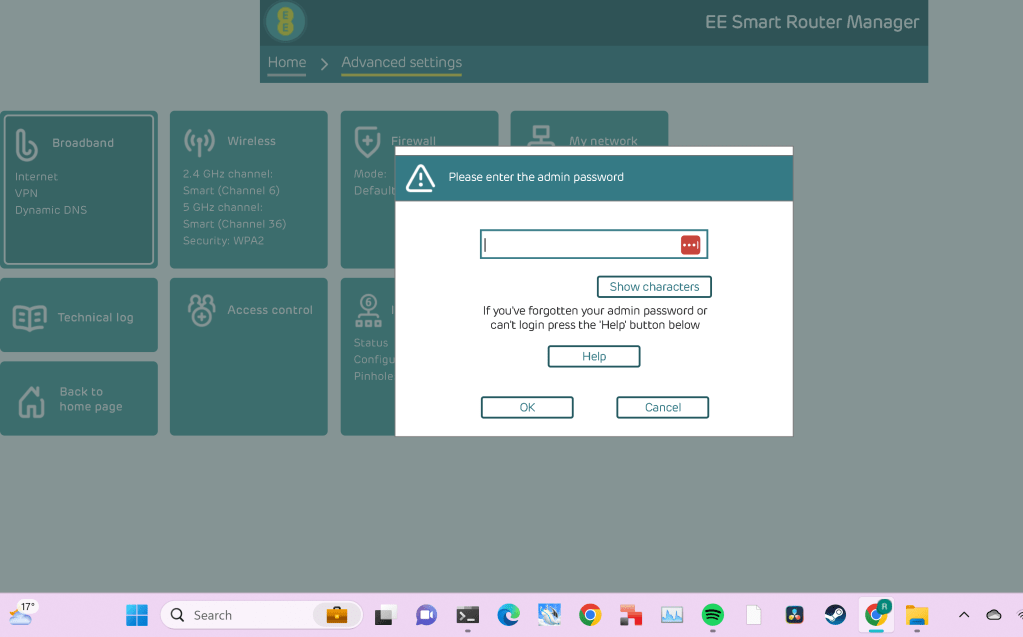The width and height of the screenshot is (1023, 637).
Task: Focus the admin password input field
Action: [594, 244]
